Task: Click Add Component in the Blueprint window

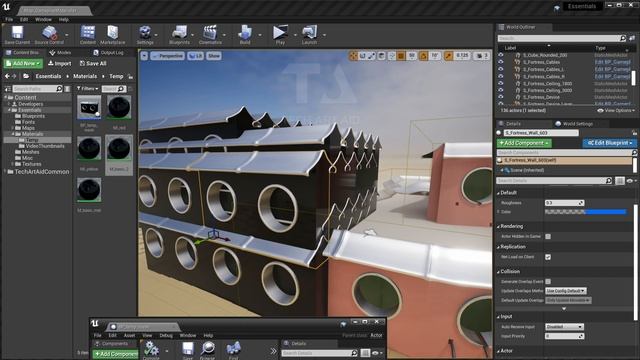Action: tap(116, 354)
